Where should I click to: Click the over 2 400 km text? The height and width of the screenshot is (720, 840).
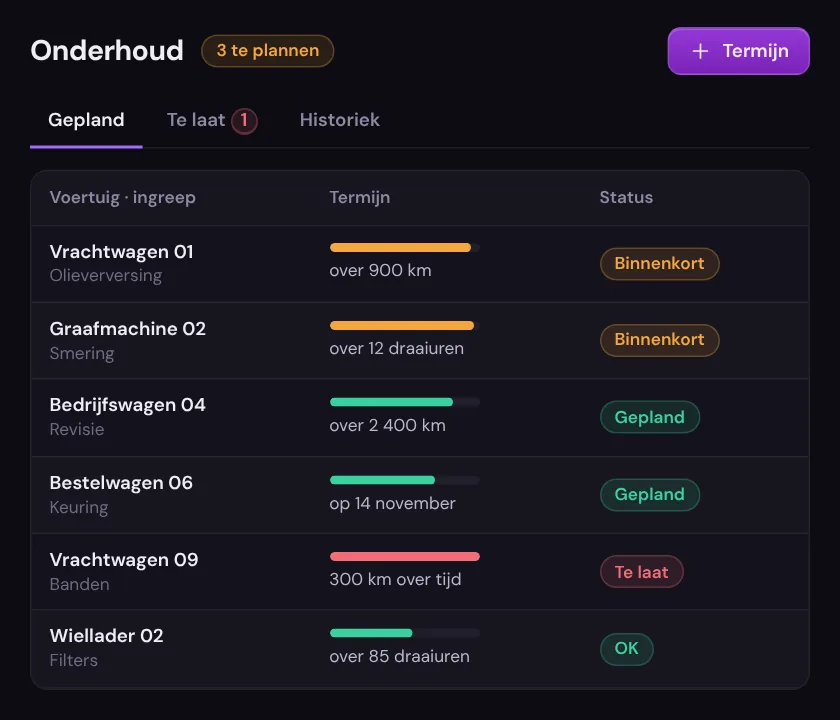387,425
